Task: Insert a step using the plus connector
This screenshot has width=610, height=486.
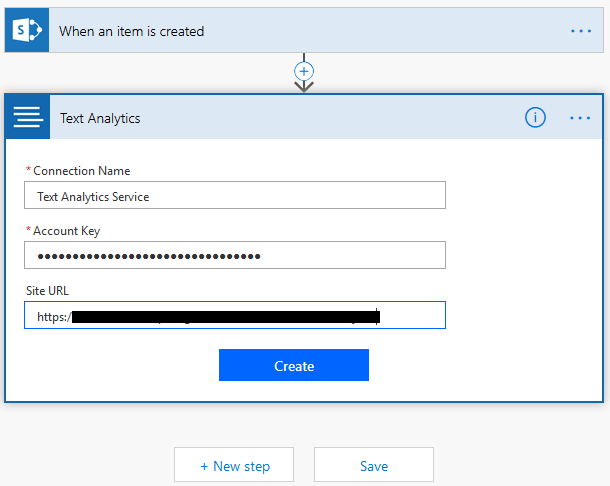Action: (304, 72)
